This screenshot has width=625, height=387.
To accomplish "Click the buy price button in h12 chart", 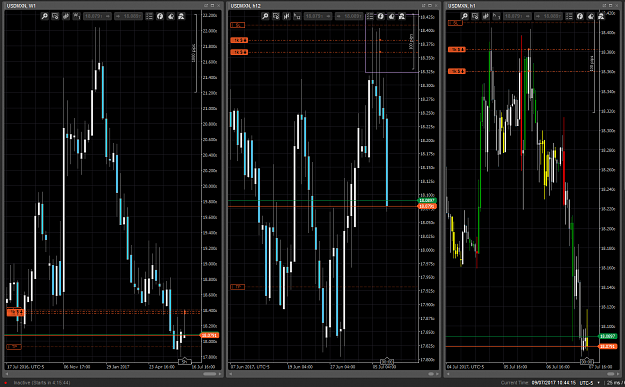I will [x=349, y=16].
